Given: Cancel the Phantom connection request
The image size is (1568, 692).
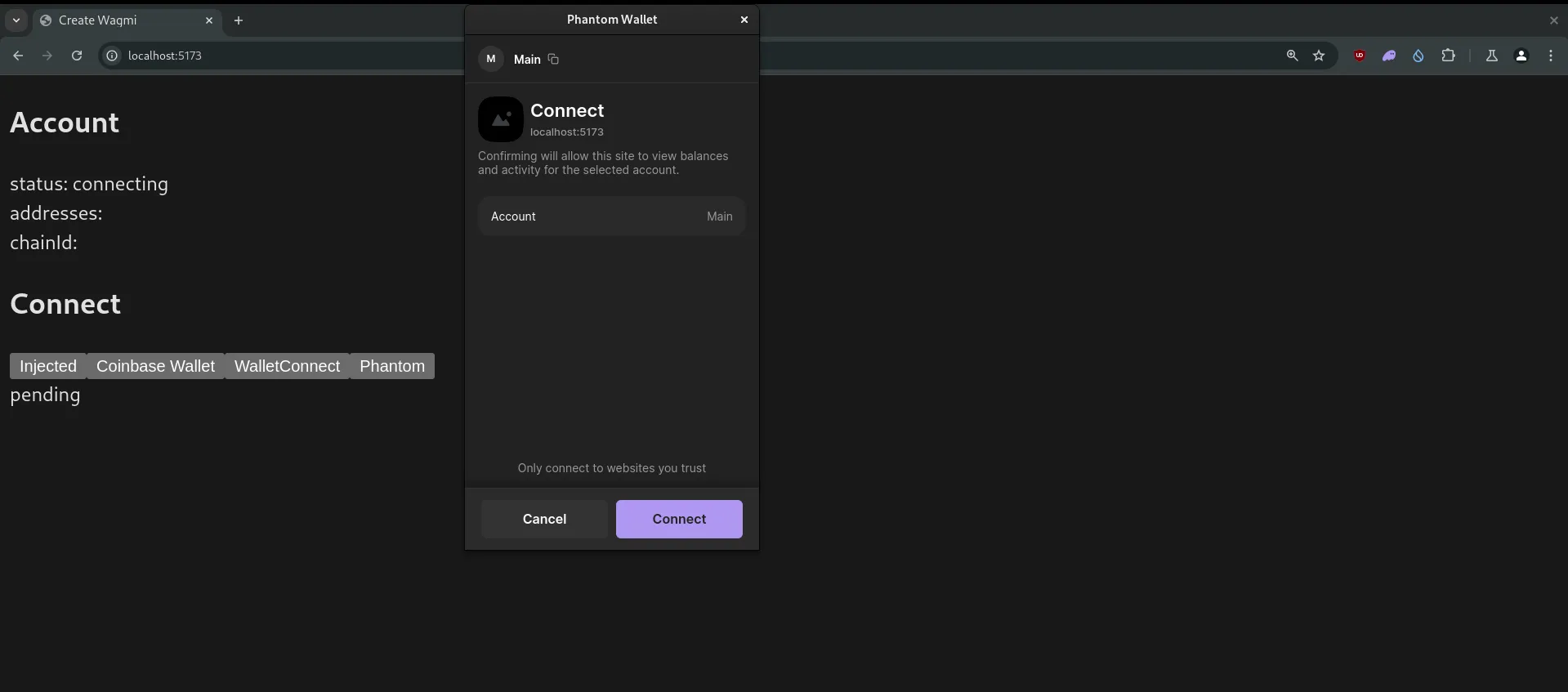Looking at the screenshot, I should [544, 519].
